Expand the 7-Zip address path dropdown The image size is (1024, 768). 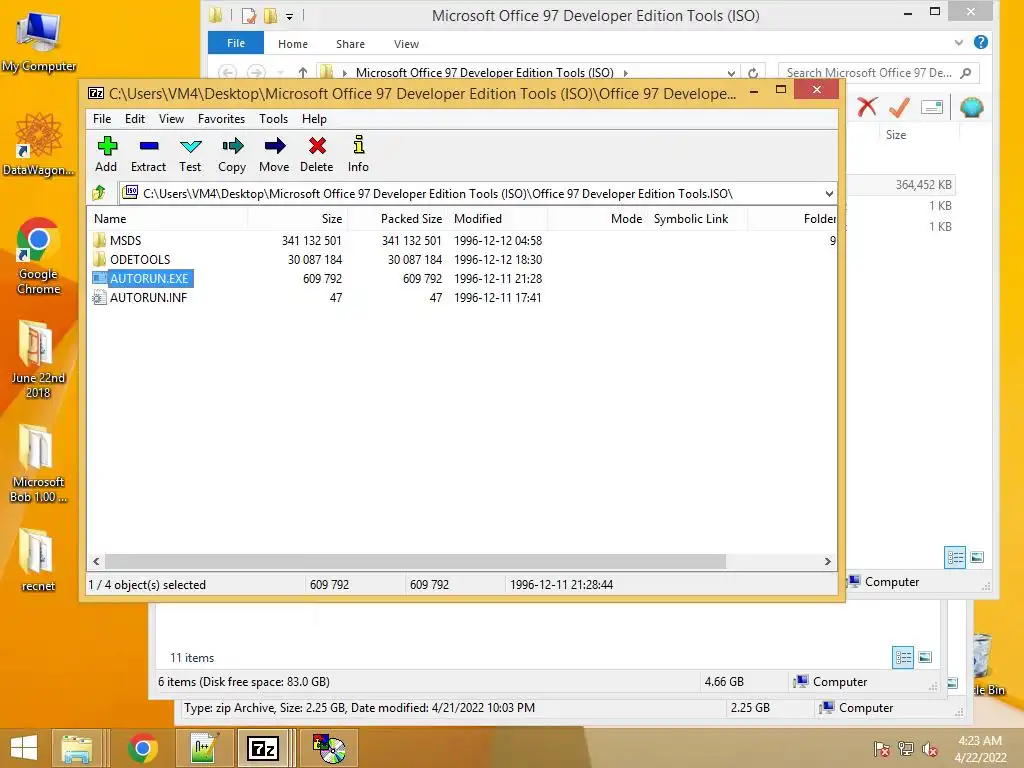point(829,193)
